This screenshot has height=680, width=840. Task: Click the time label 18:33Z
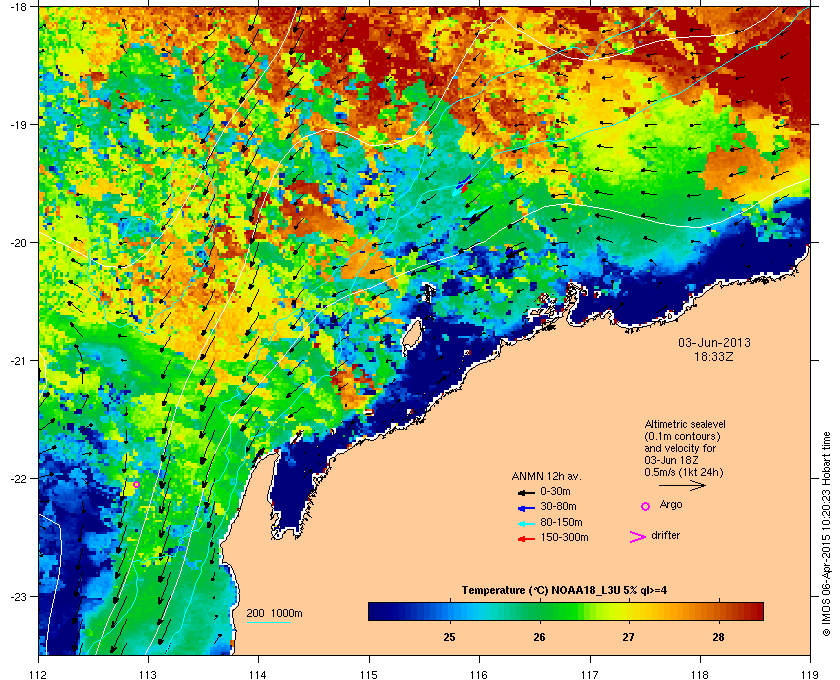714,356
